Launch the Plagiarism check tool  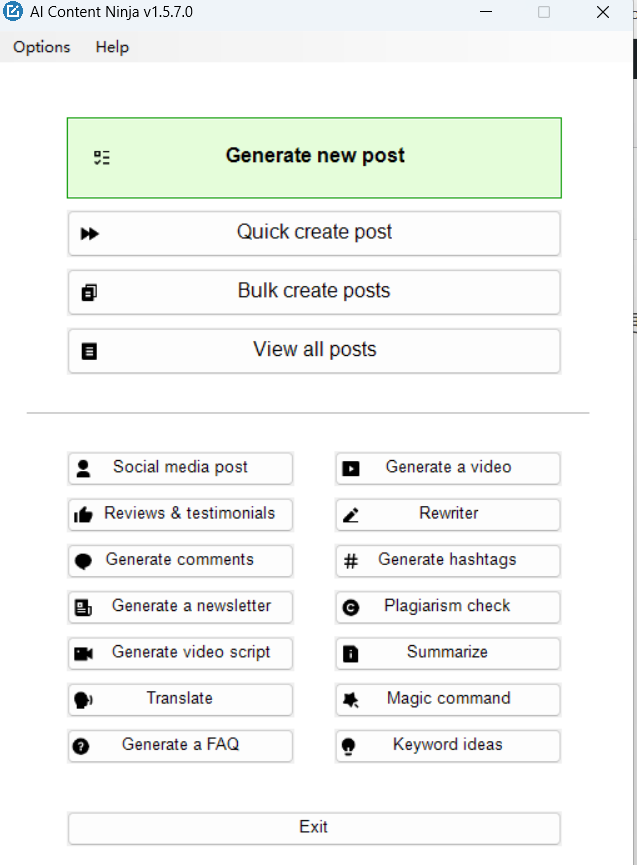(448, 607)
